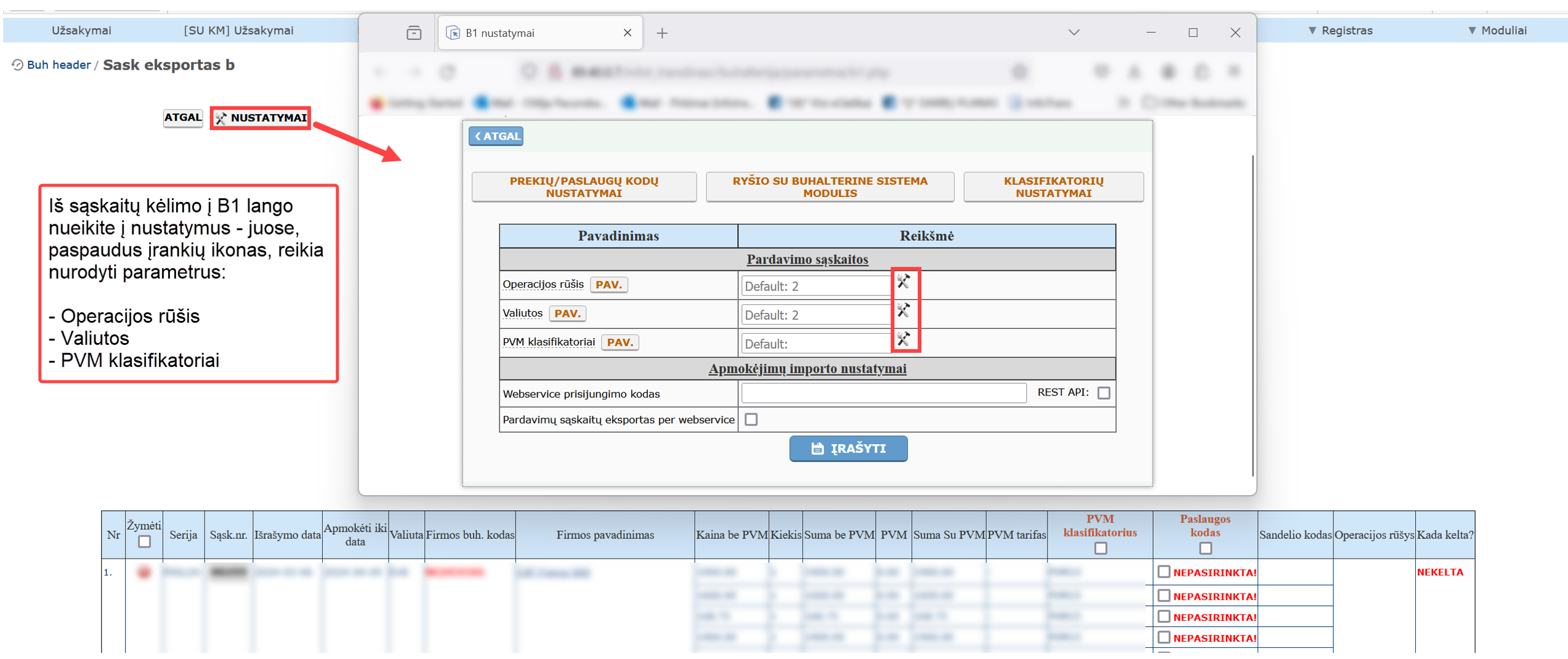Expand the Moduliai dropdown menu
This screenshot has width=1568, height=659.
click(1497, 30)
